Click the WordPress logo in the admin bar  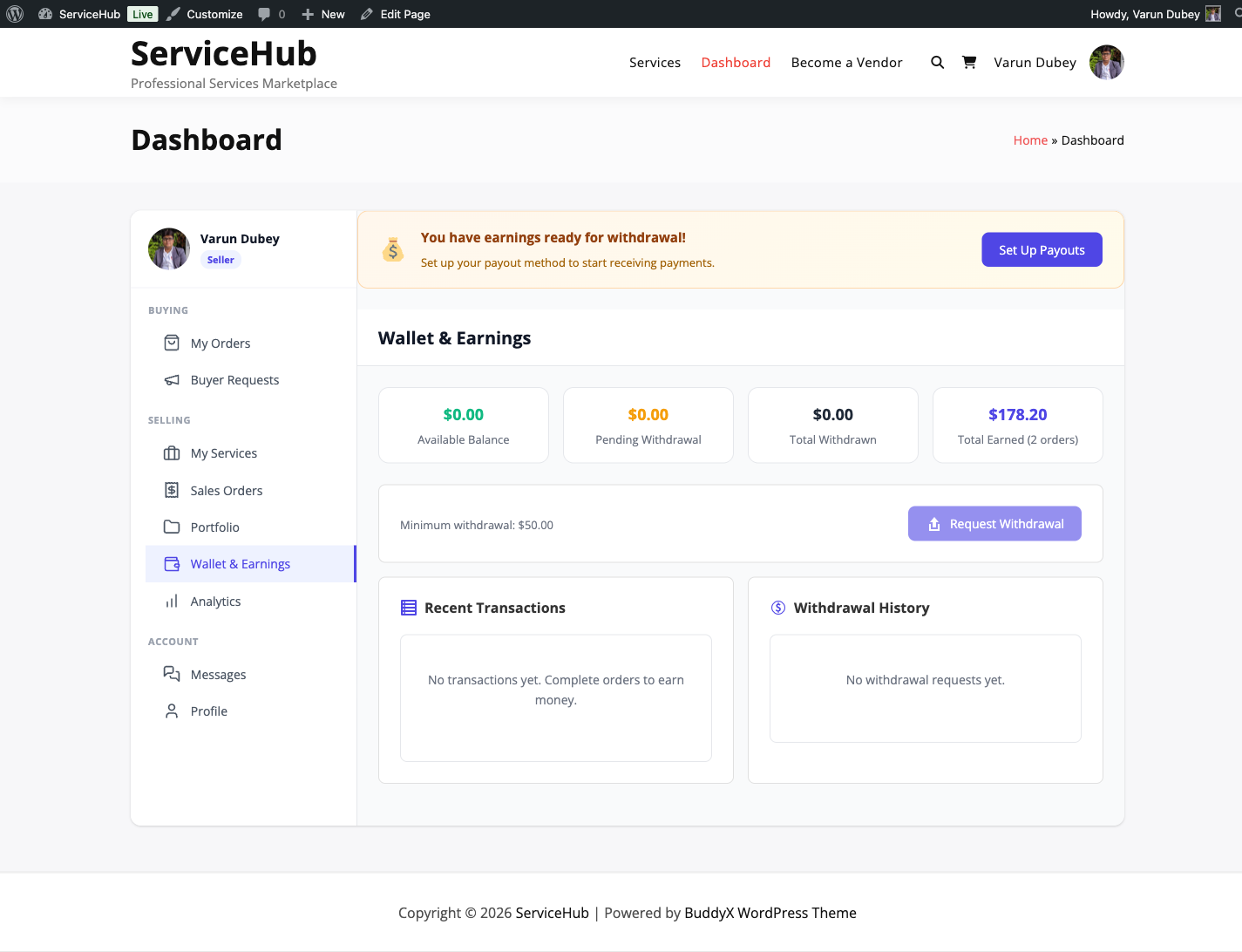(x=15, y=13)
